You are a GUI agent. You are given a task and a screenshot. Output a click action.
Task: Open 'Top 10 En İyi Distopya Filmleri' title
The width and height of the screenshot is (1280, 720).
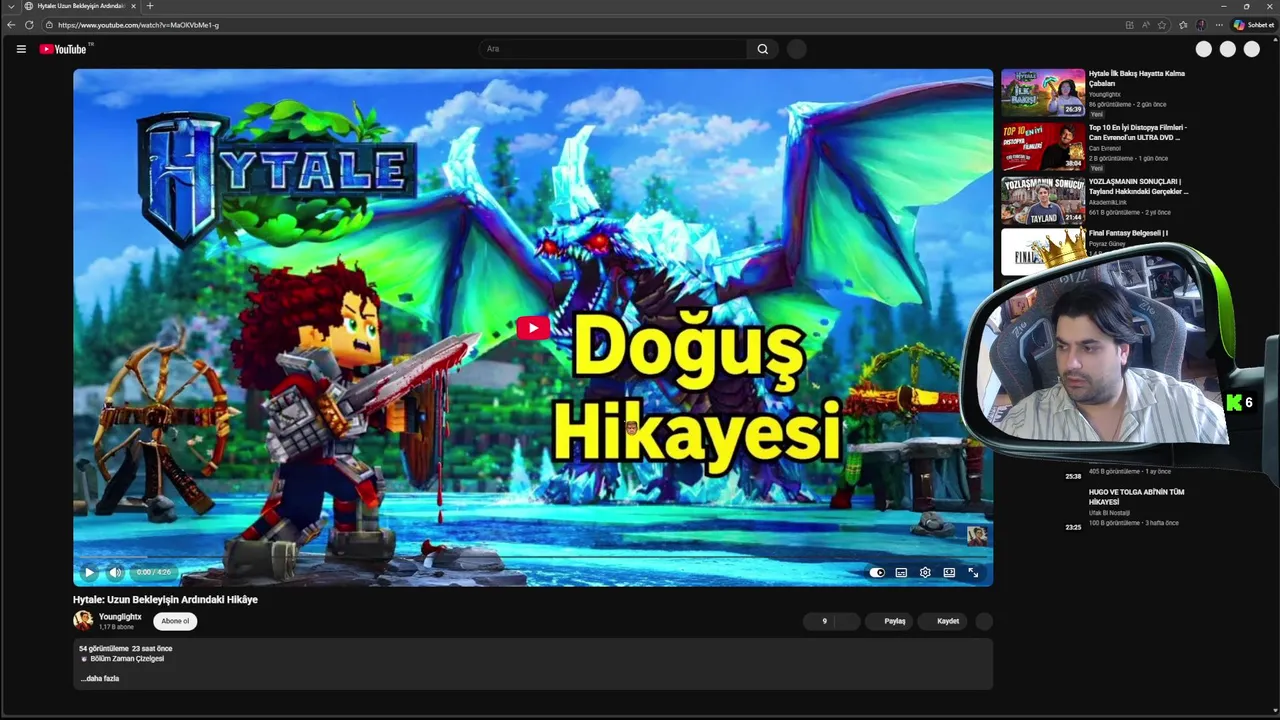(1138, 132)
